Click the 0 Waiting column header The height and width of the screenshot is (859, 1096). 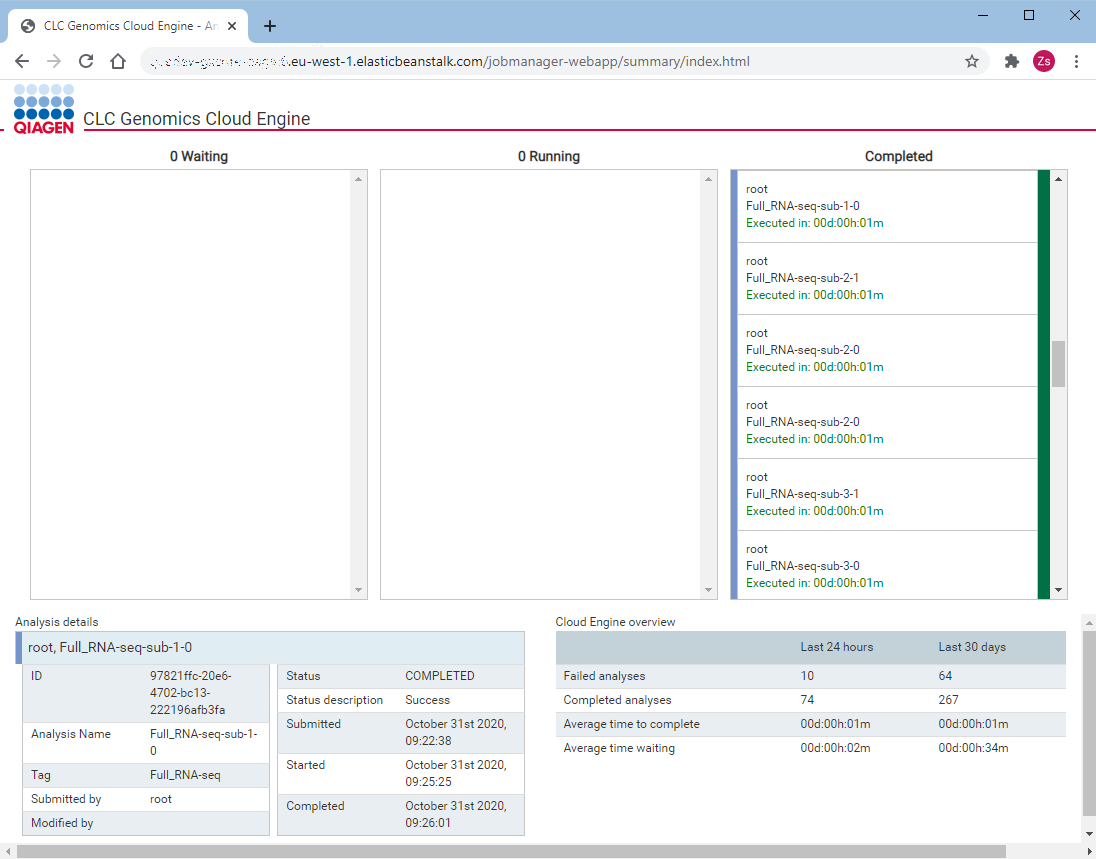click(199, 157)
